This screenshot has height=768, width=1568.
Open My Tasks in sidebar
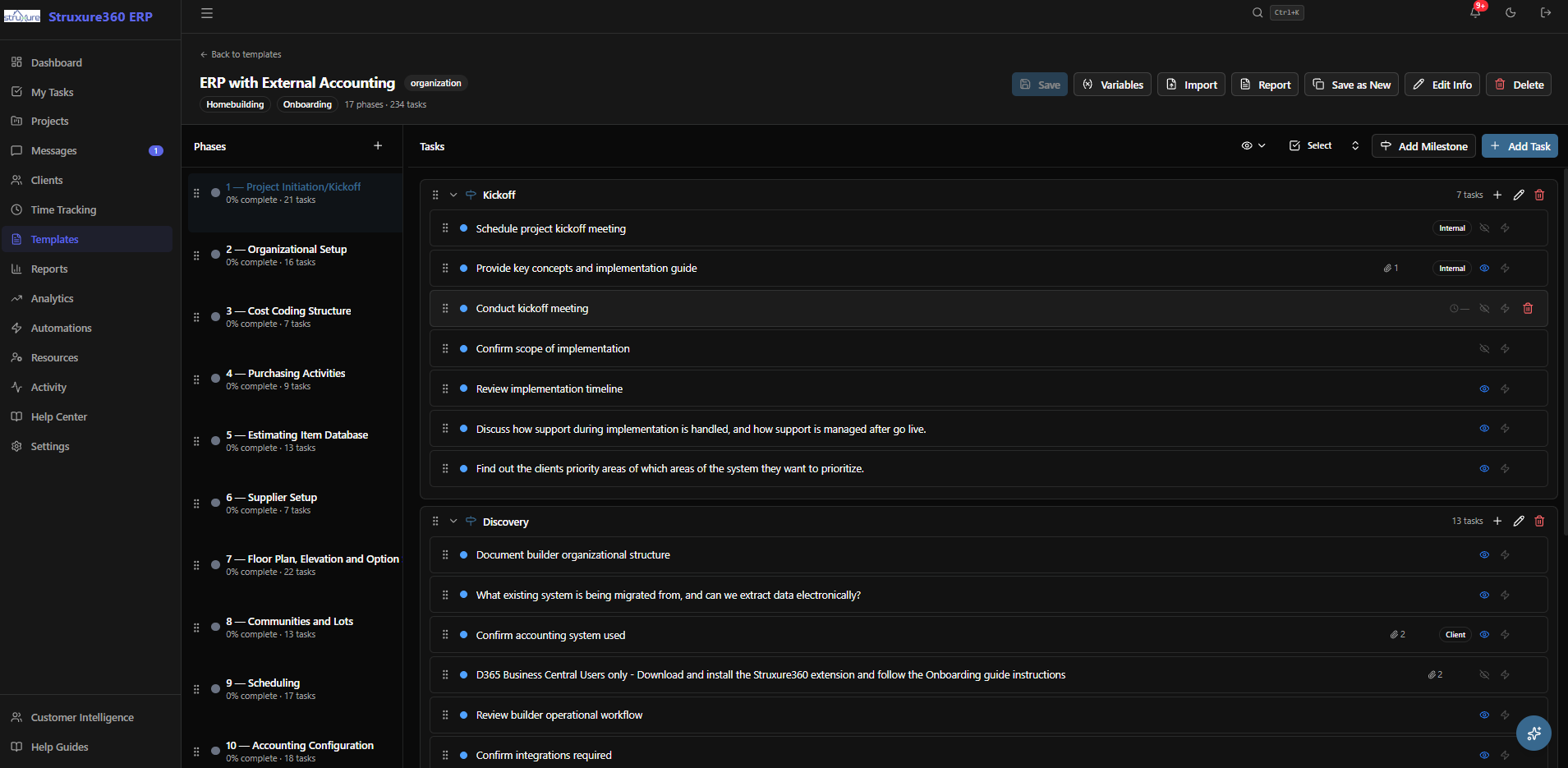tap(86, 92)
